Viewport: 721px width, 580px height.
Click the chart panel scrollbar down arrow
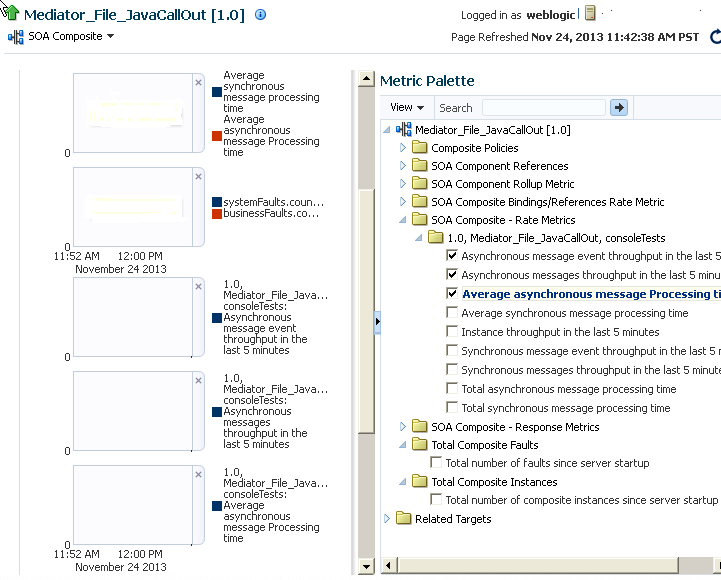(x=366, y=567)
